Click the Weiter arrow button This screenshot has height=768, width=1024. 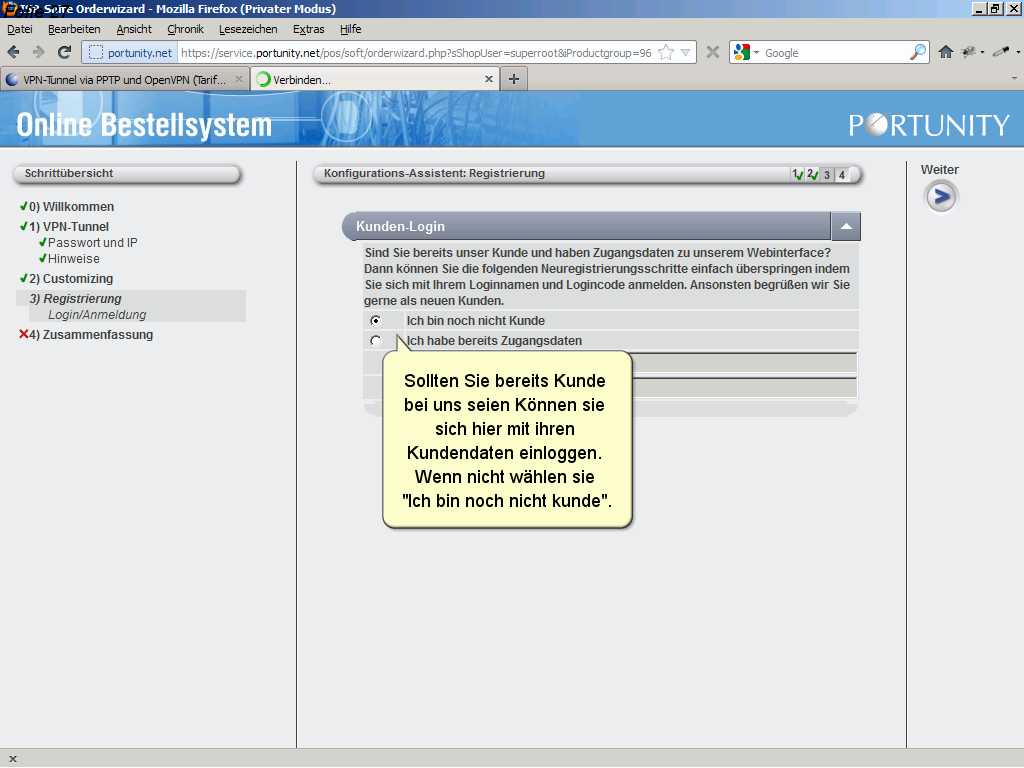(940, 197)
